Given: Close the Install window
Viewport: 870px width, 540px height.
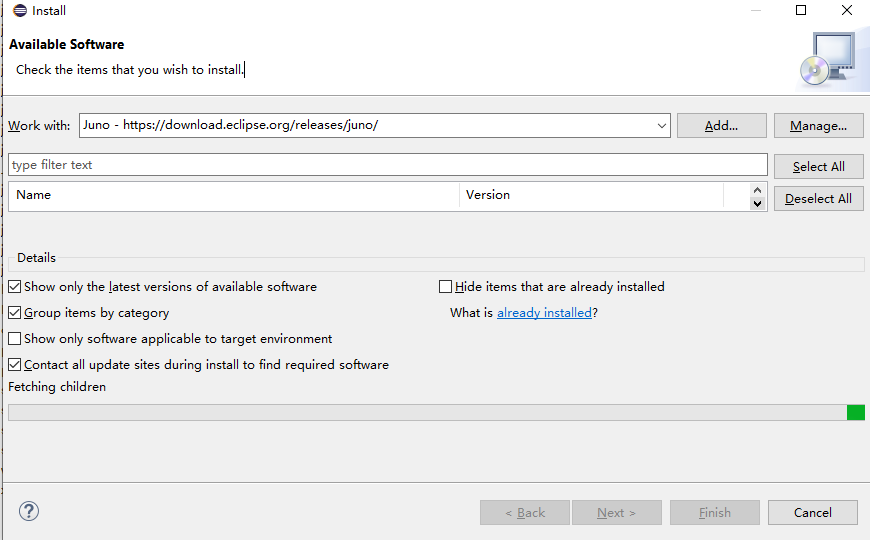Looking at the screenshot, I should point(847,10).
